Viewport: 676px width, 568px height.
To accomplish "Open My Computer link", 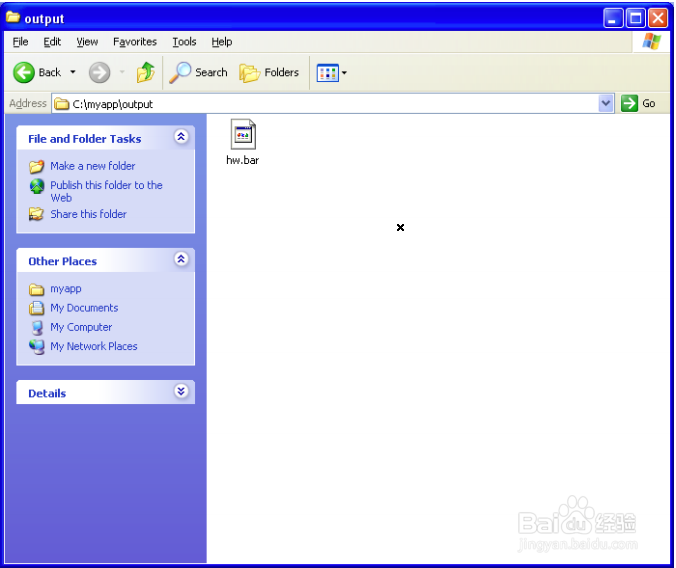I will pyautogui.click(x=81, y=327).
